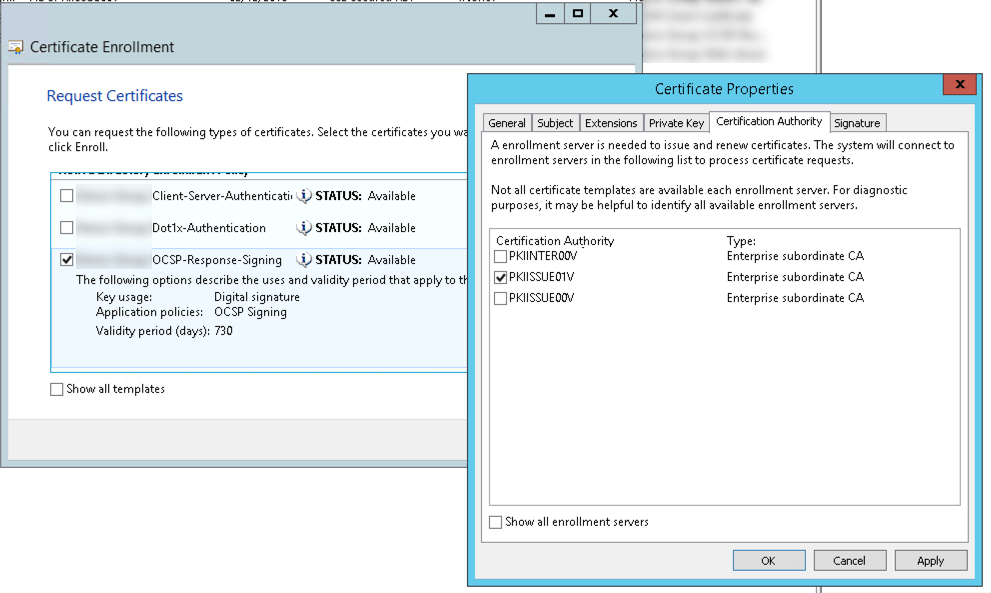Screen dimensions: 991x593
Task: Enable Show all templates checkbox
Action: click(56, 389)
